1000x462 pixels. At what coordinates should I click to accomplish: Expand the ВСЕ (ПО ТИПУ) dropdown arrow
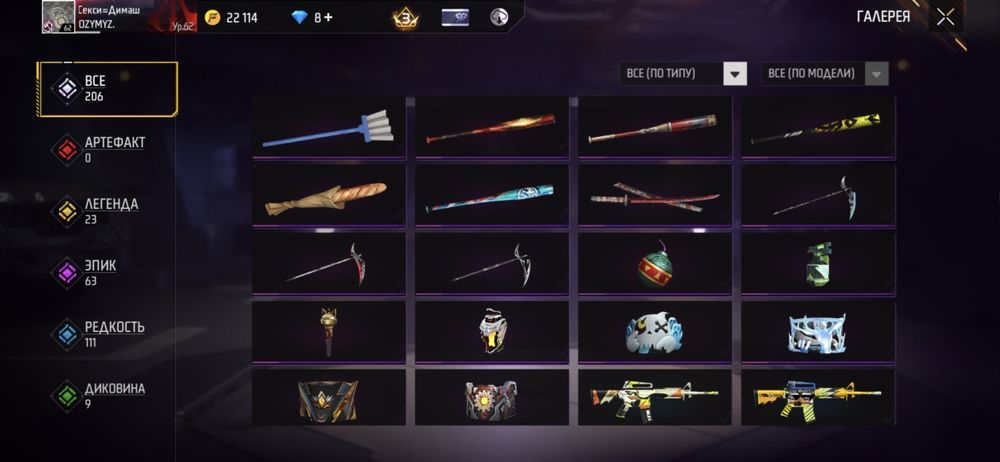tap(735, 74)
